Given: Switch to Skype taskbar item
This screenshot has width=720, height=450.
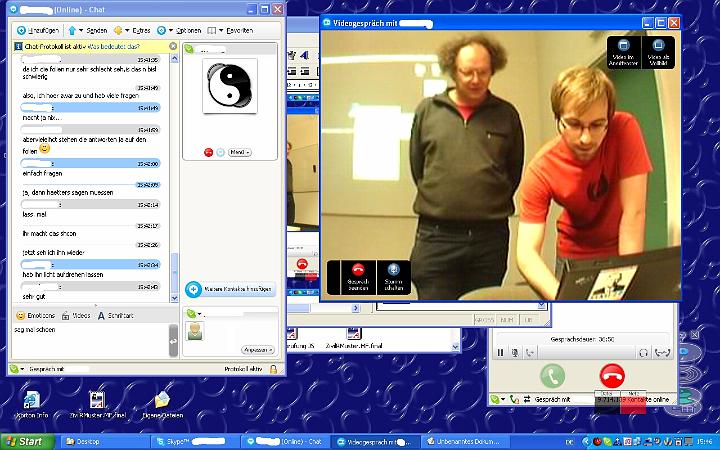Looking at the screenshot, I should pyautogui.click(x=195, y=442).
